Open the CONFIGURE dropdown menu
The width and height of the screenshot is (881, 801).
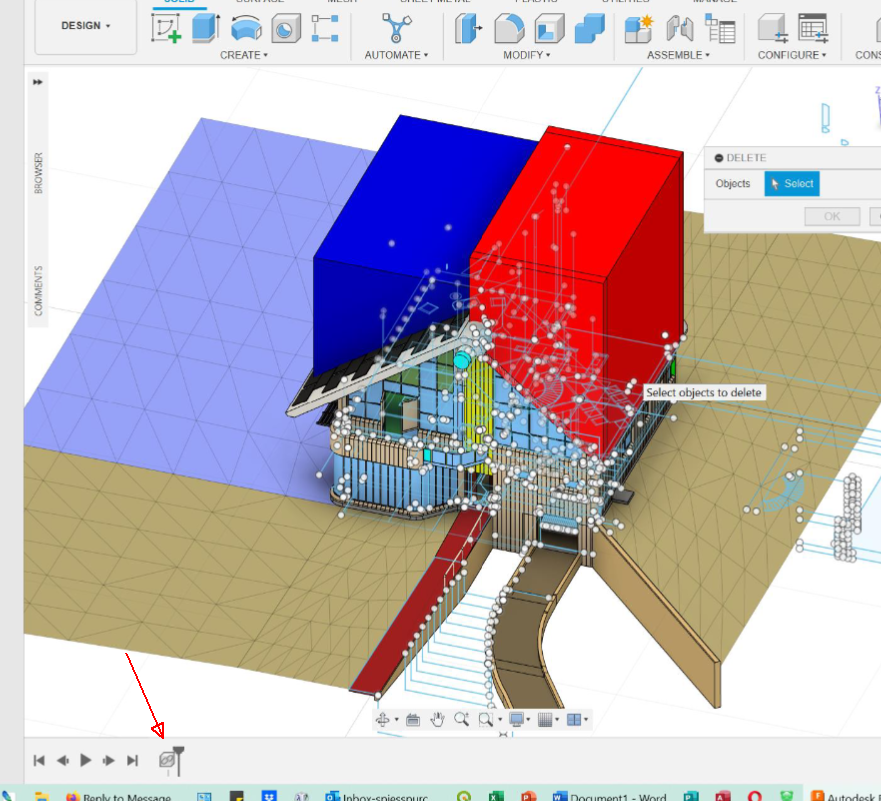click(791, 55)
